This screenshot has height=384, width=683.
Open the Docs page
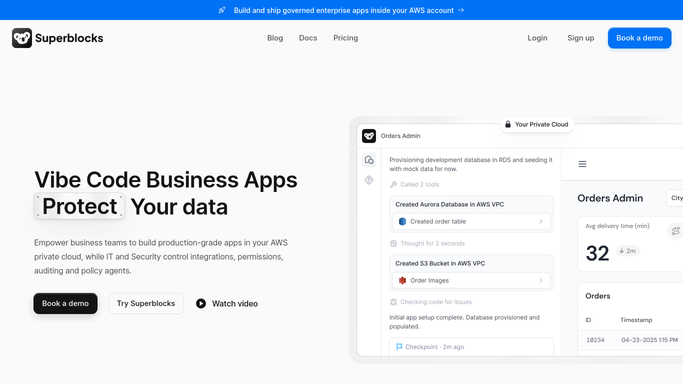pyautogui.click(x=308, y=38)
